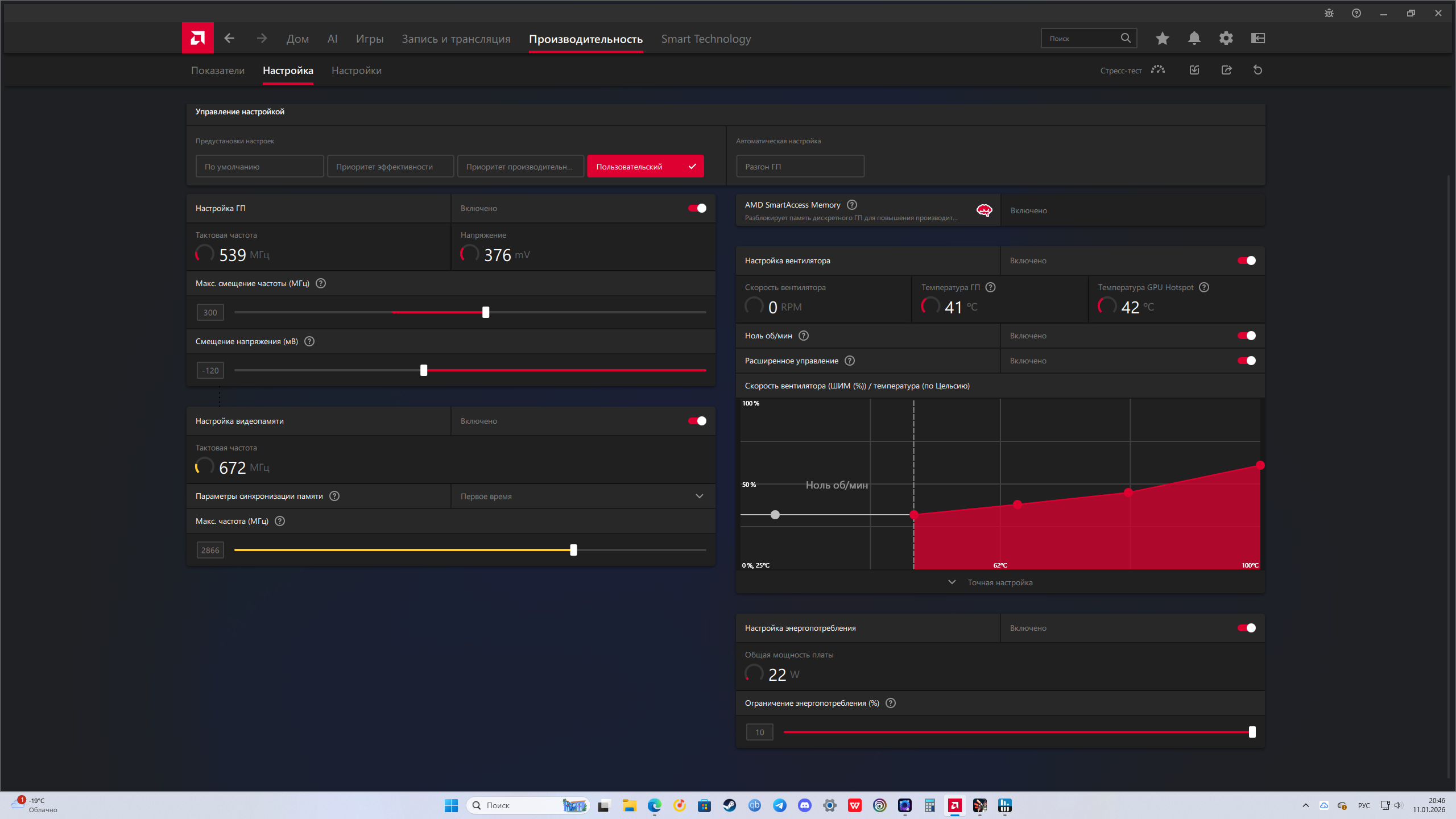The image size is (1456, 819).
Task: Click export profile icon
Action: (x=1226, y=70)
